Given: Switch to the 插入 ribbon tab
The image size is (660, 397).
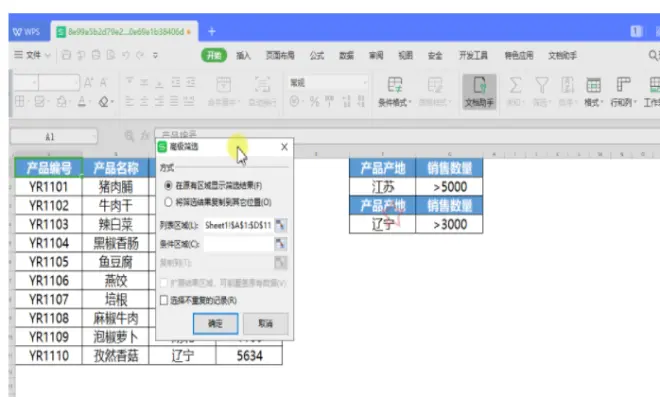Looking at the screenshot, I should (x=243, y=55).
